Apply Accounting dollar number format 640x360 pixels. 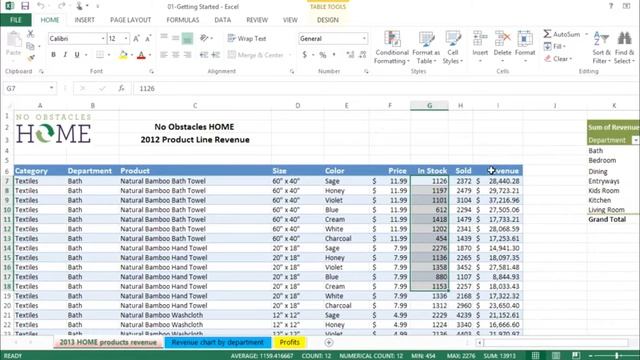pos(304,55)
